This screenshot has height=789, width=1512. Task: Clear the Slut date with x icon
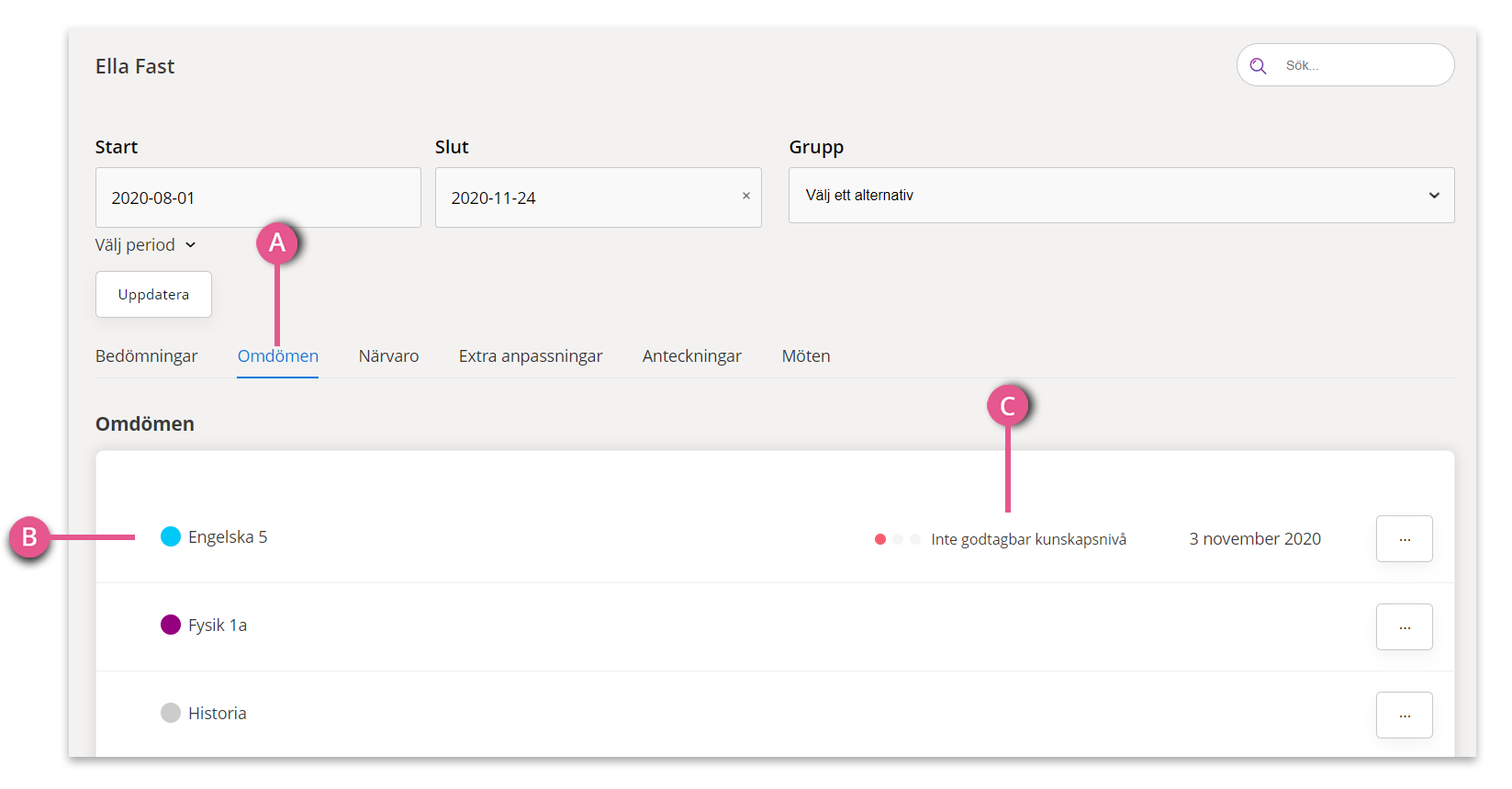pyautogui.click(x=746, y=196)
